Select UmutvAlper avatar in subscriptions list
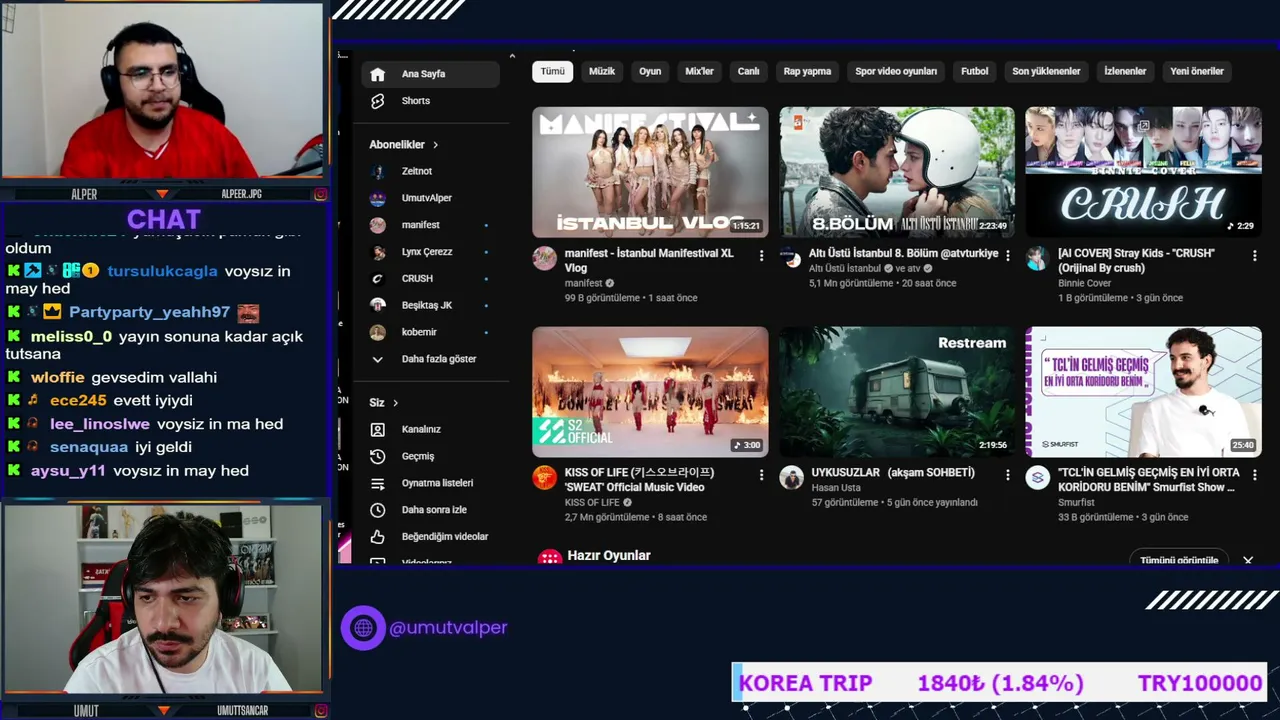 pos(377,198)
